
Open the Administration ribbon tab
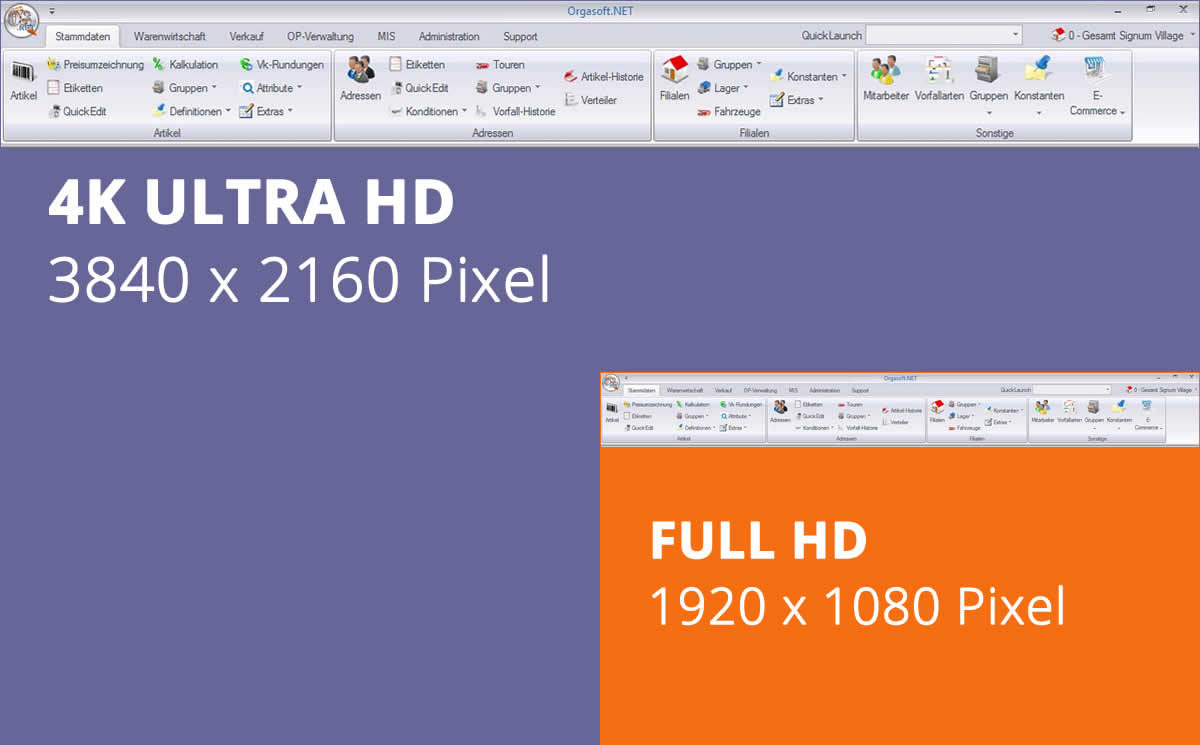[x=449, y=36]
